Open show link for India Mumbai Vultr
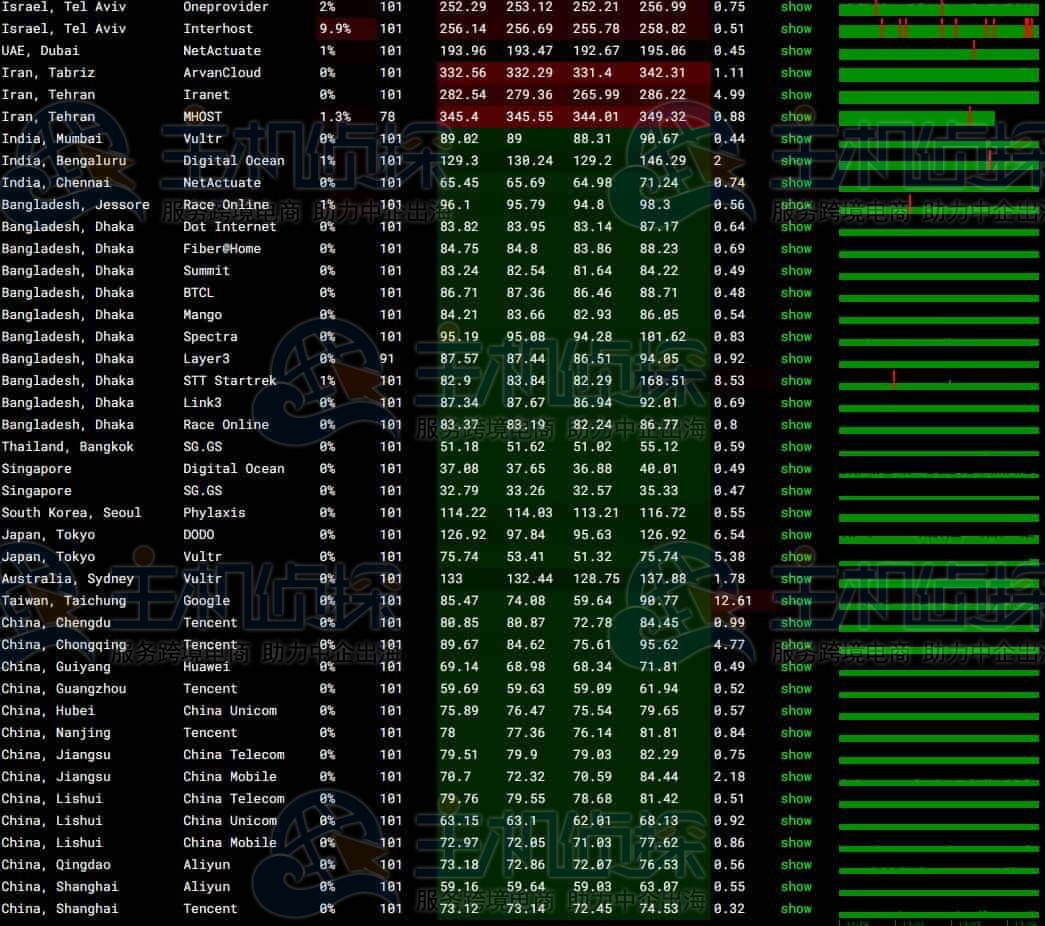Viewport: 1045px width, 926px height. pos(796,139)
